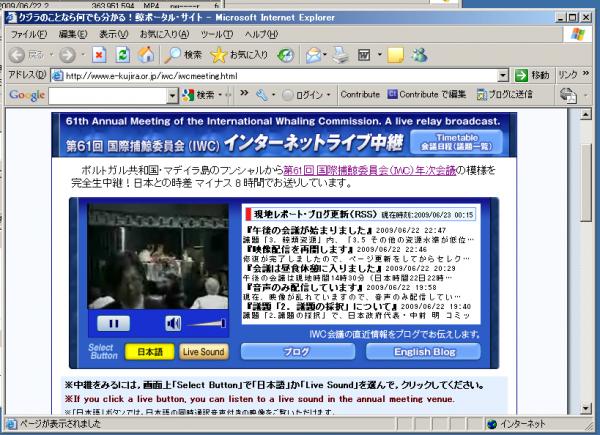Open Google toolbar wrench settings icon
Viewport: 600px width, 435px height.
(262, 95)
